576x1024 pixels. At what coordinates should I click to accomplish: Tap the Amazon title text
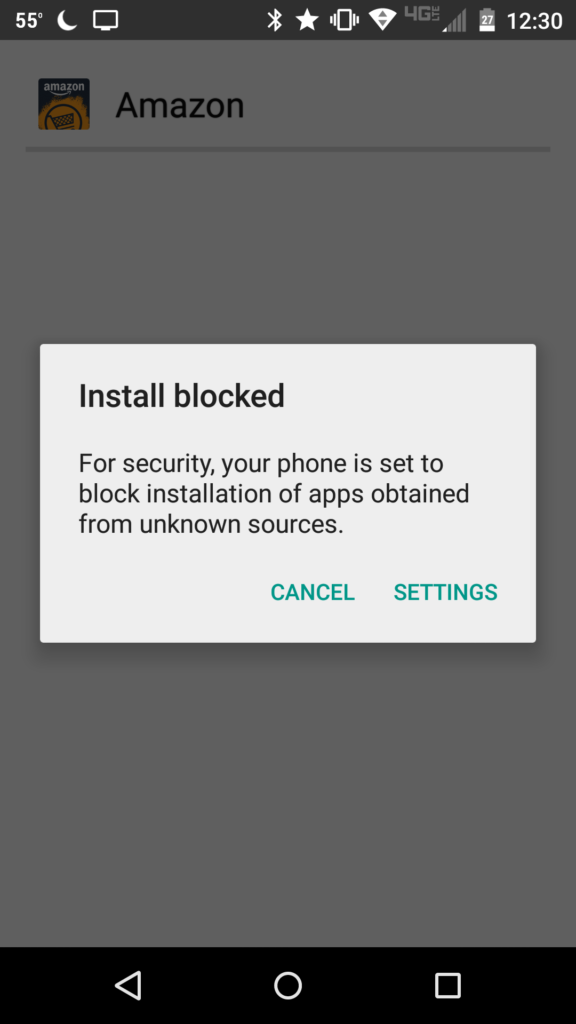180,105
